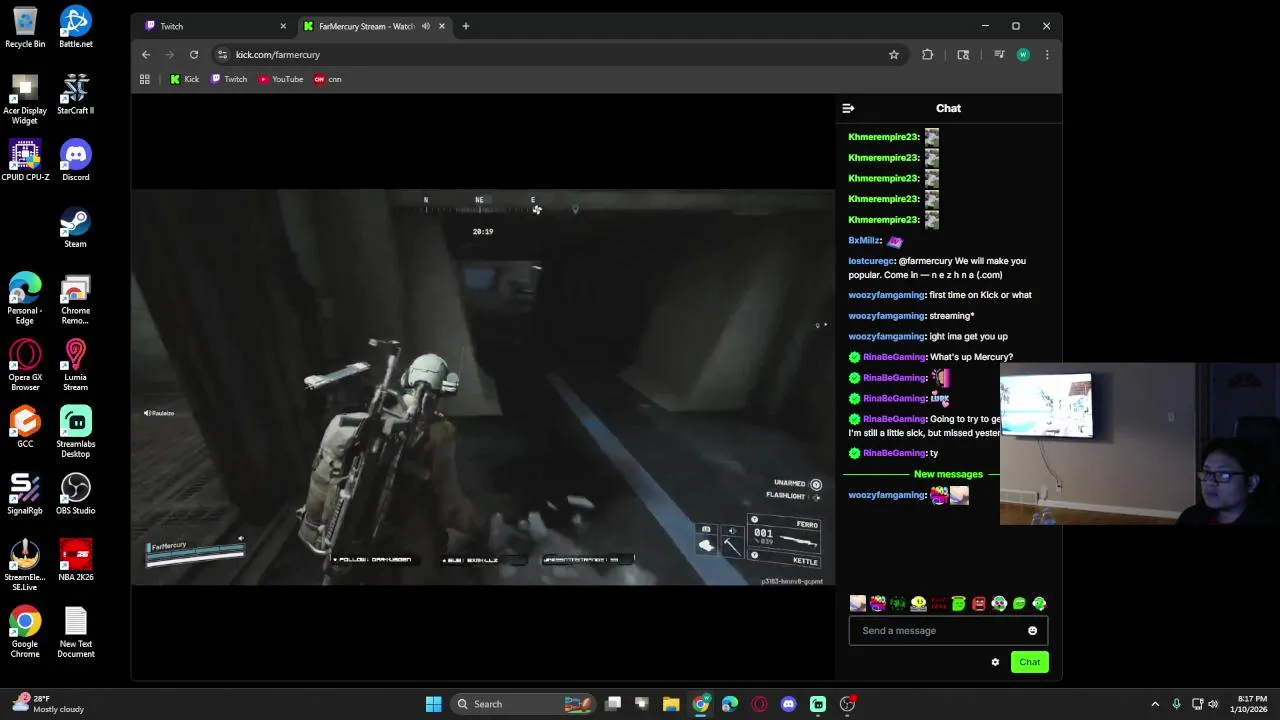Open Windows Start menu
The width and height of the screenshot is (1280, 720).
pos(433,704)
